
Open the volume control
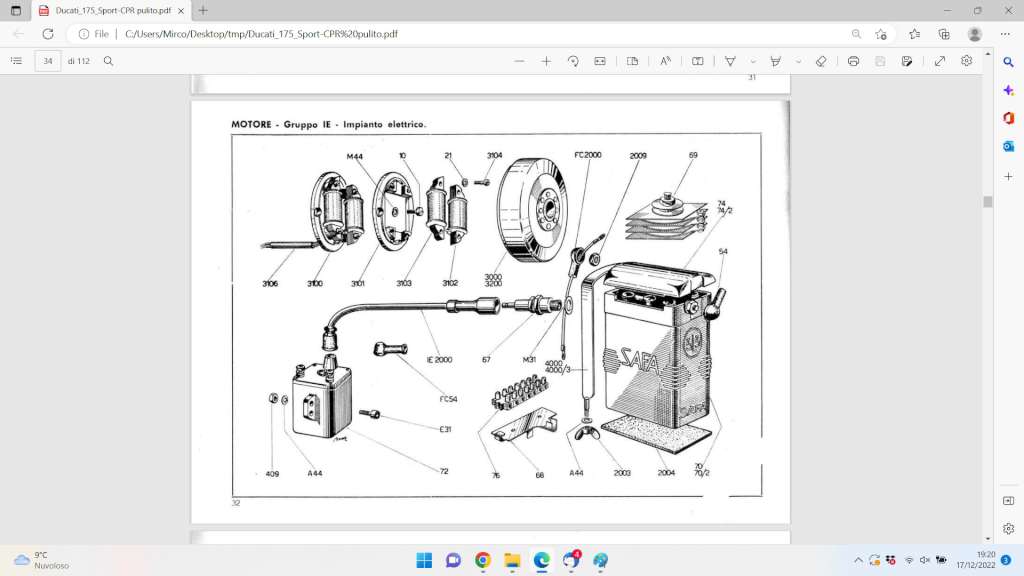[925, 560]
